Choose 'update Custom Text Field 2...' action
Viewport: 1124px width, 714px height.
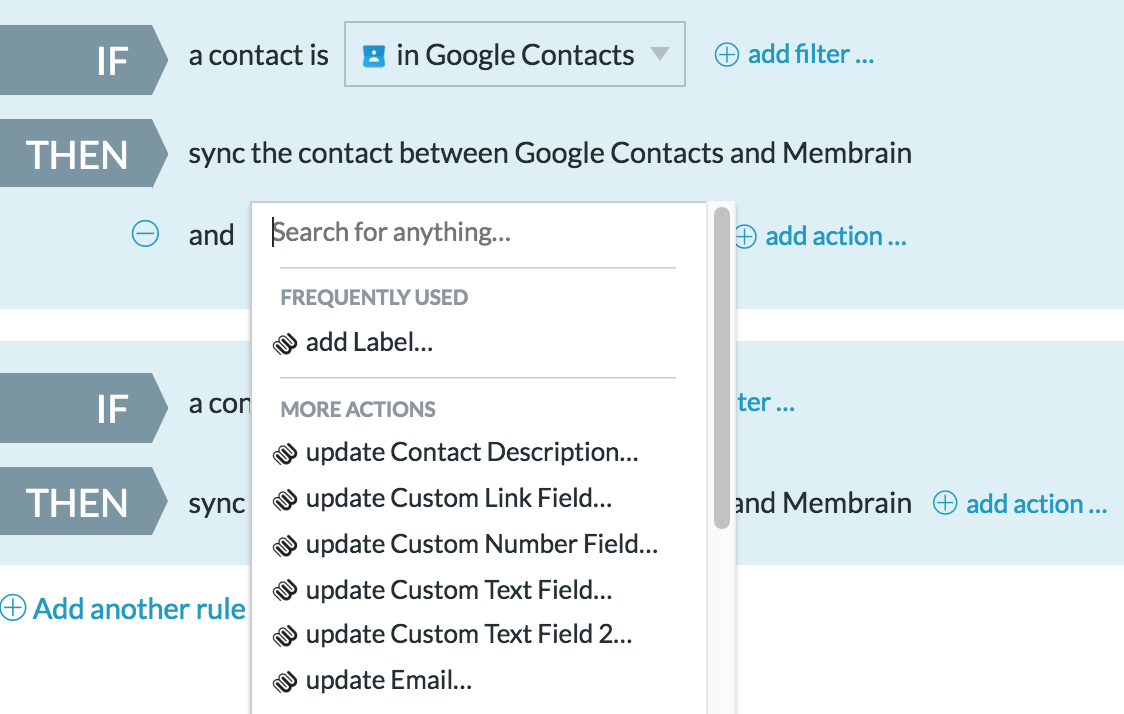pyautogui.click(x=469, y=634)
